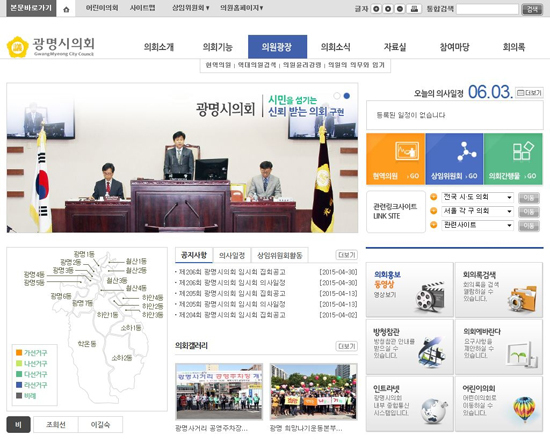Decrease font size with the minus icon
This screenshot has width=550, height=442.
pos(400,9)
